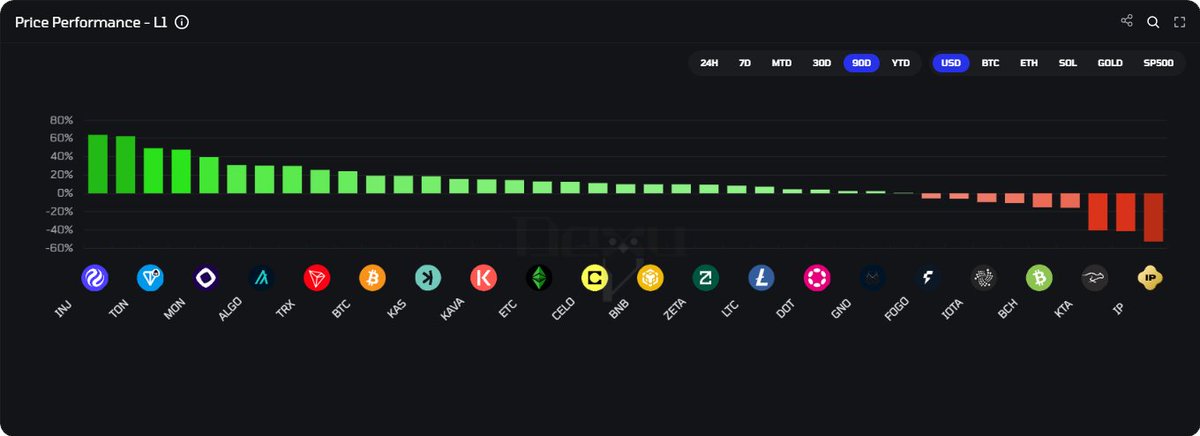This screenshot has height=436, width=1200.
Task: Click the yellow CELO coin logo
Action: tap(595, 278)
